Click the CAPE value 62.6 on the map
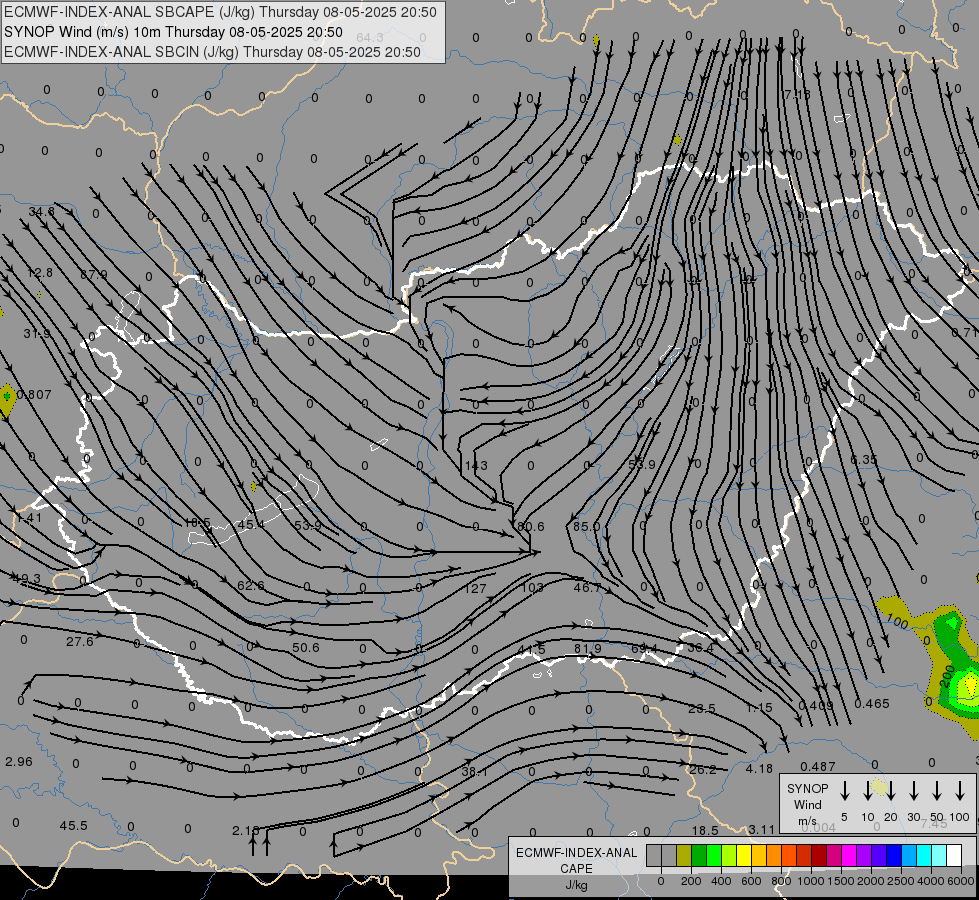The height and width of the screenshot is (900, 979). [x=250, y=586]
